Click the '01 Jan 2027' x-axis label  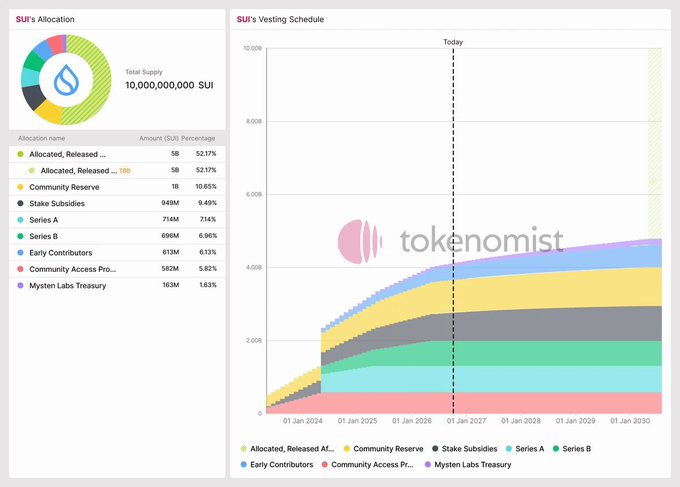pyautogui.click(x=467, y=421)
